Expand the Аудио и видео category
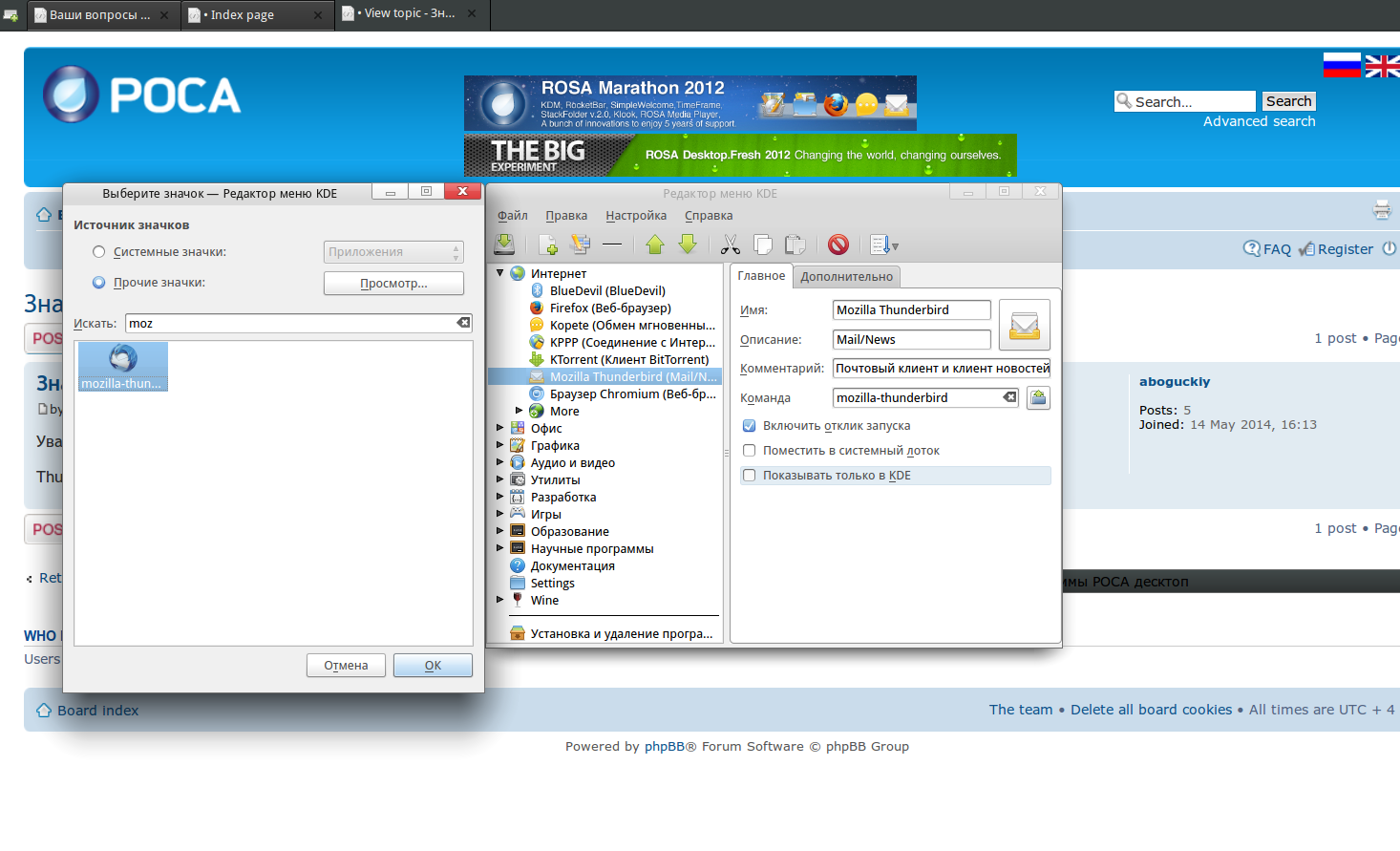Viewport: 1400px width, 851px height. click(499, 462)
